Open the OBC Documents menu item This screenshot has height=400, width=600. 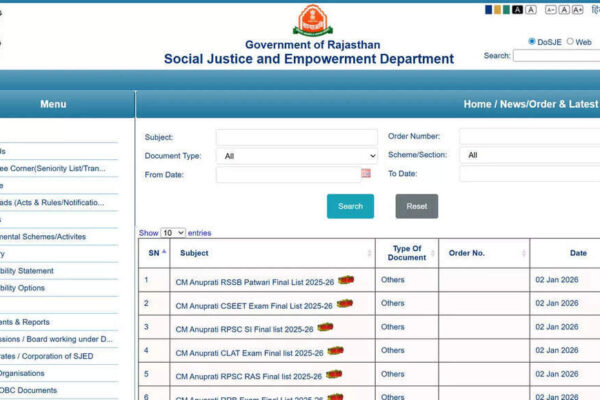[29, 390]
